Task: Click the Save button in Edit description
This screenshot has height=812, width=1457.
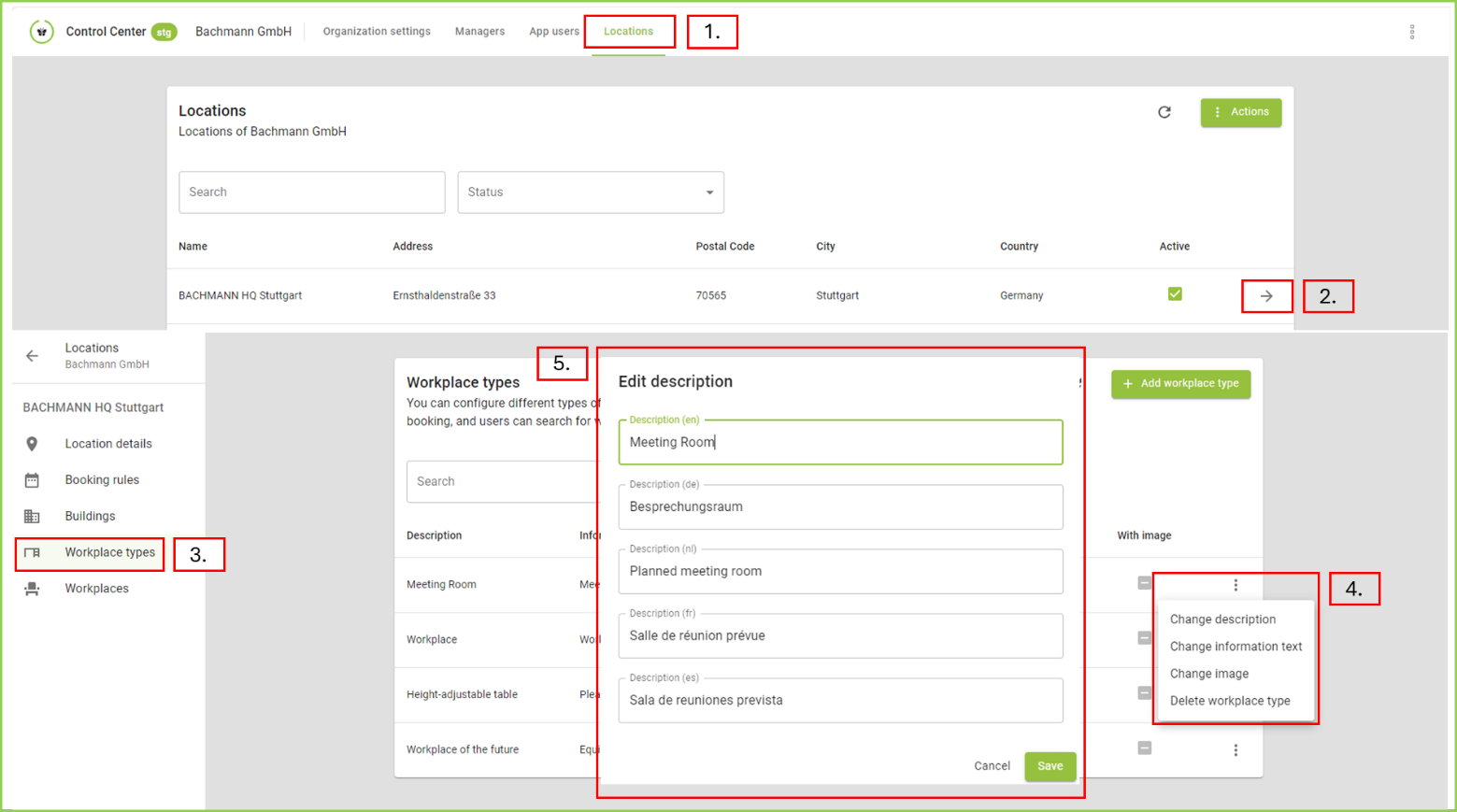Action: 1050,766
